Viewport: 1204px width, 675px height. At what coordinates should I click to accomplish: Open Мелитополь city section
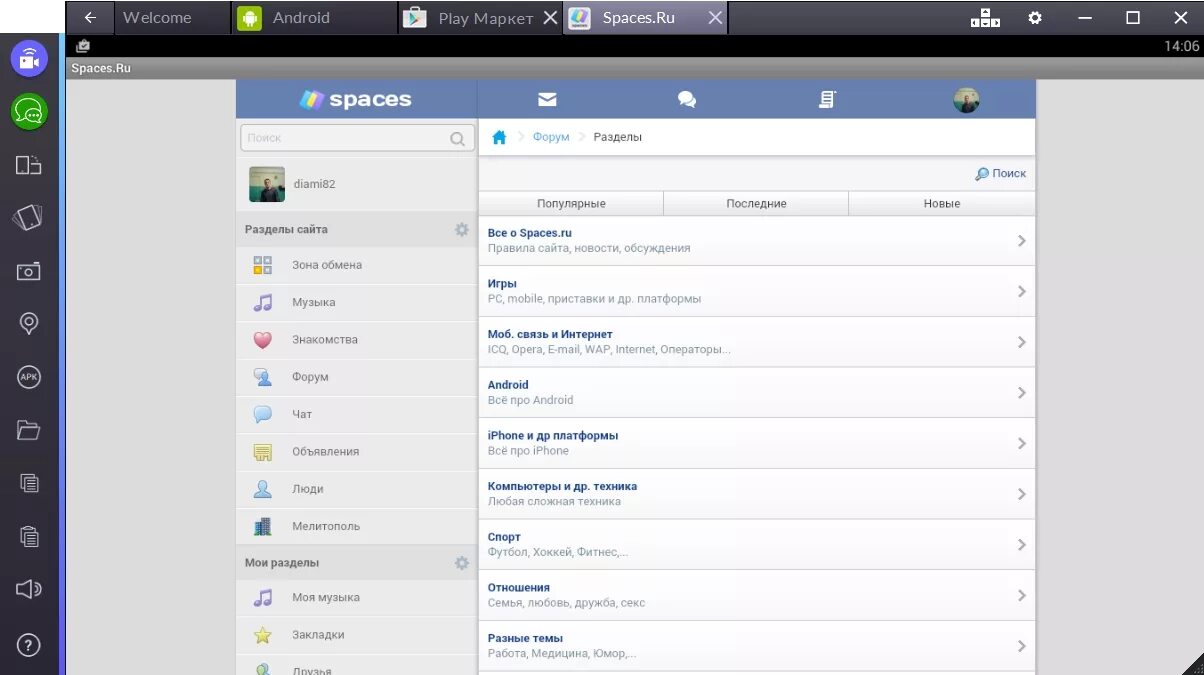pyautogui.click(x=356, y=526)
